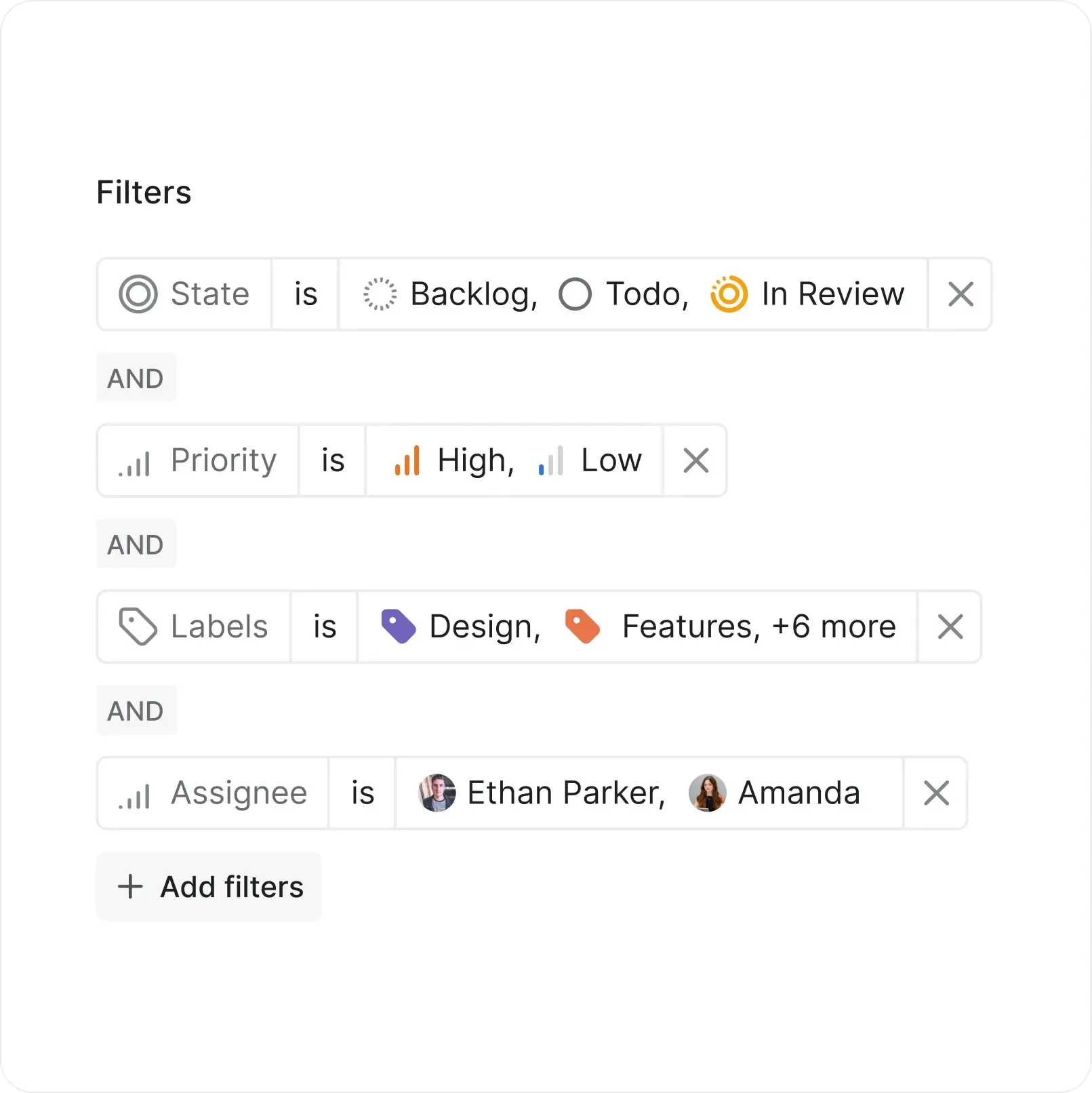Click the State filter target icon

pos(138,294)
